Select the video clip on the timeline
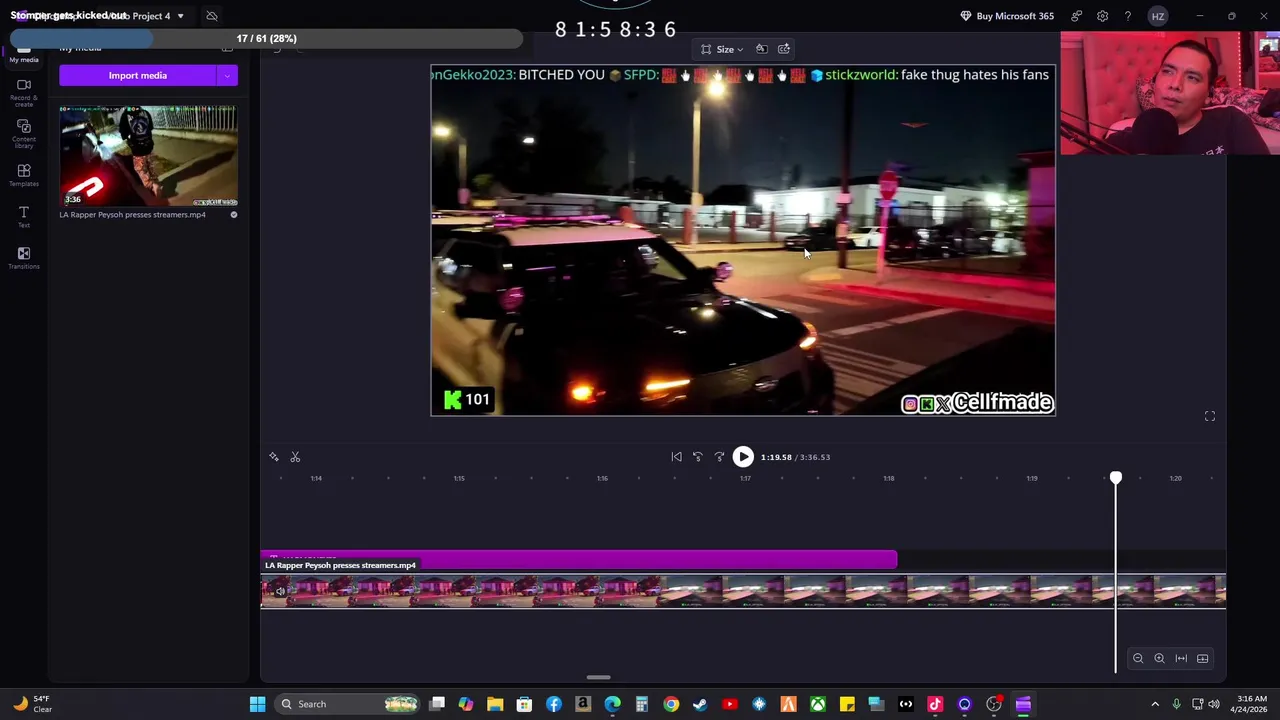This screenshot has width=1280, height=720. pyautogui.click(x=743, y=591)
